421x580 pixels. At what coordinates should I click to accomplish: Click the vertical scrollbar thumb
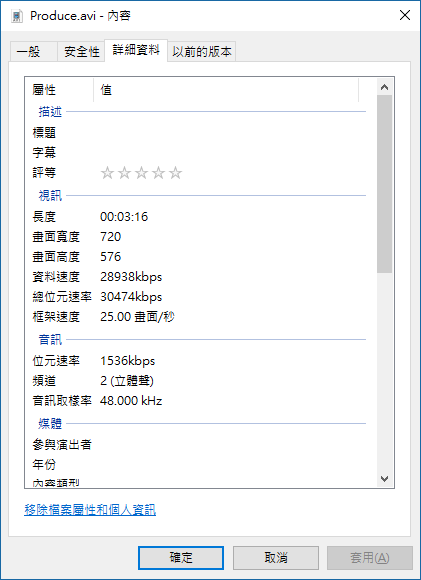(x=384, y=184)
